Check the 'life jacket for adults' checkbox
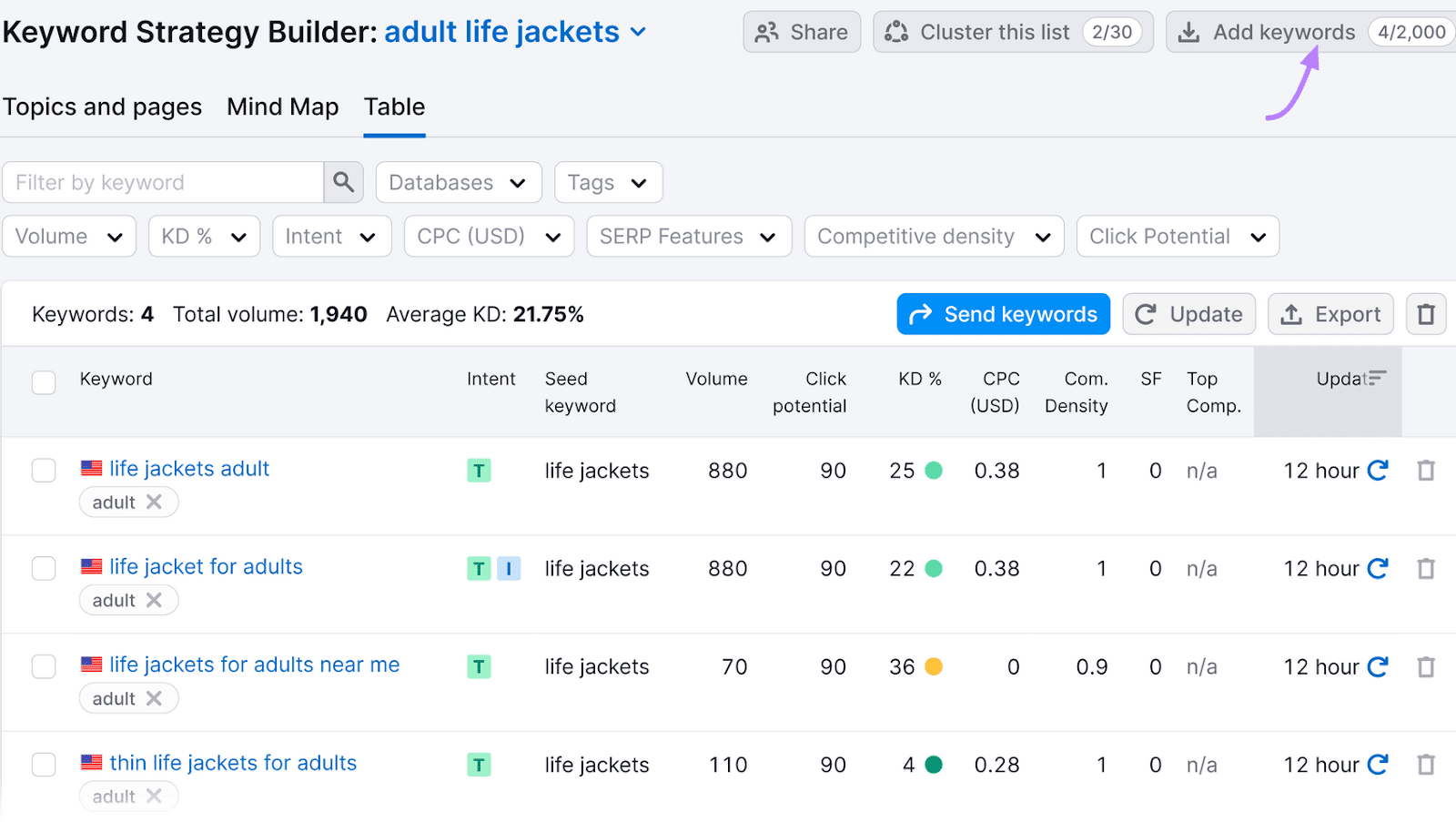1456x822 pixels. point(44,569)
